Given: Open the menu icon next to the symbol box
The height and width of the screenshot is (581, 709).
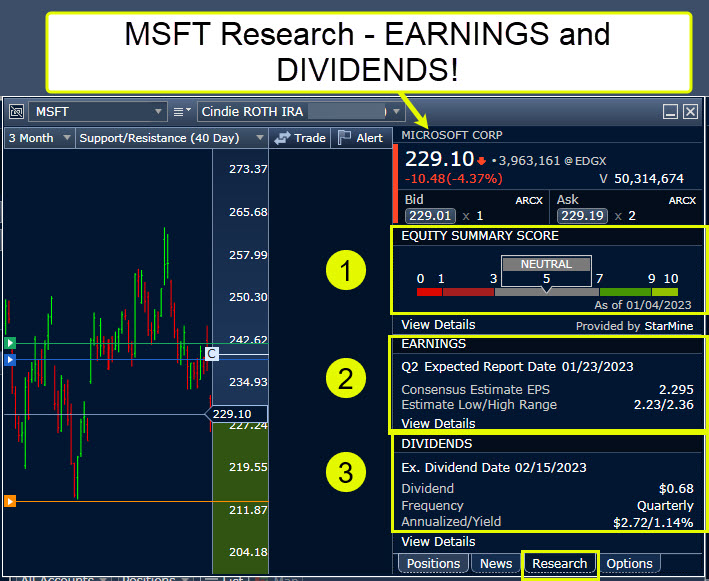Looking at the screenshot, I should [181, 112].
